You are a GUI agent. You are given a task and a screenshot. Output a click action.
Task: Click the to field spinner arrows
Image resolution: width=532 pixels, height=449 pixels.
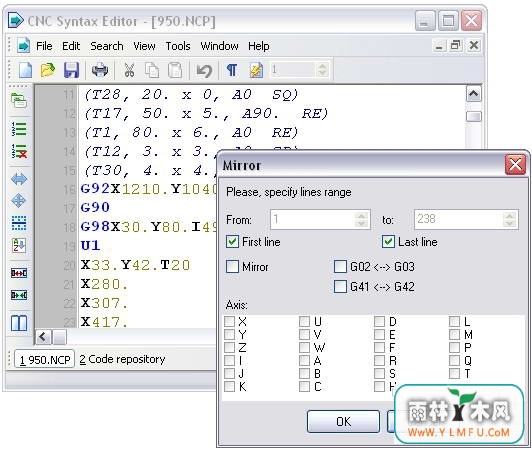click(x=510, y=219)
